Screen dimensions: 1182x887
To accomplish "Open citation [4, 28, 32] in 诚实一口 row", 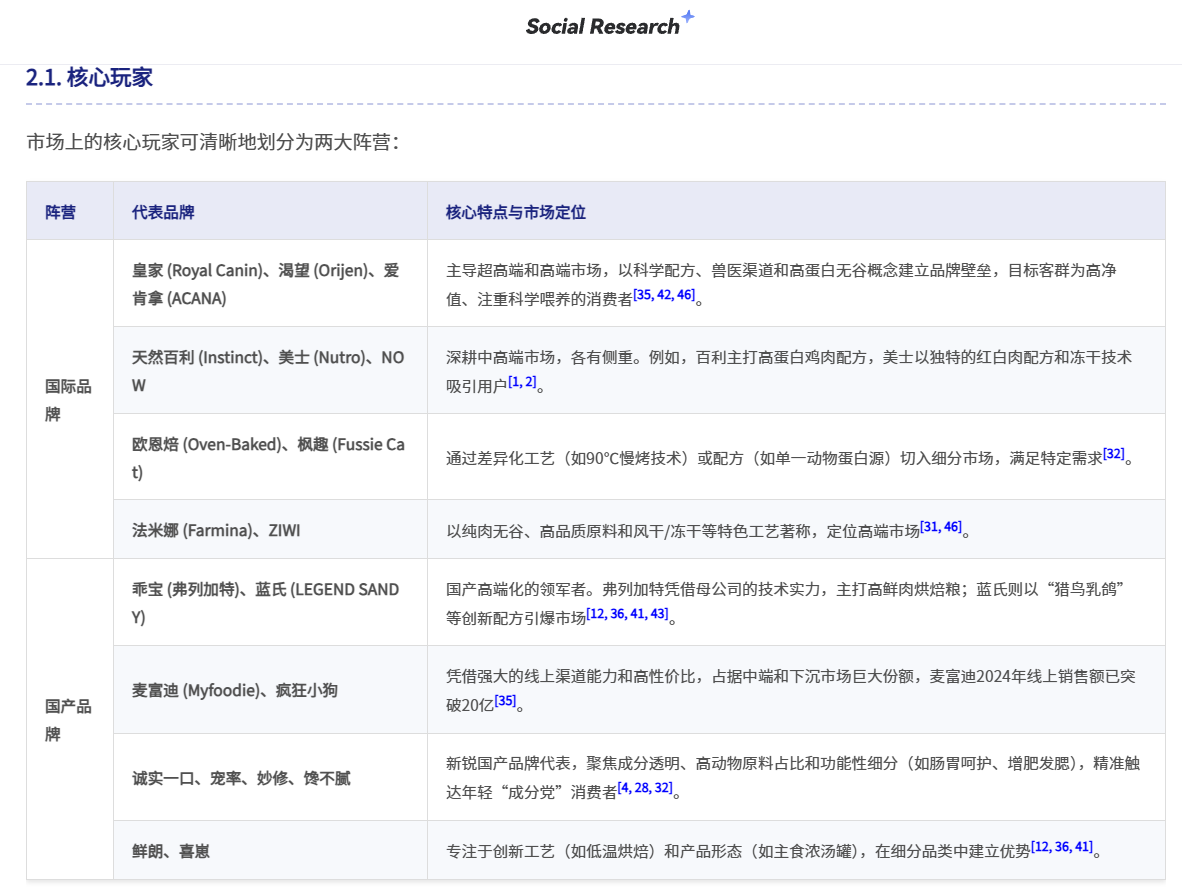I will click(x=645, y=788).
